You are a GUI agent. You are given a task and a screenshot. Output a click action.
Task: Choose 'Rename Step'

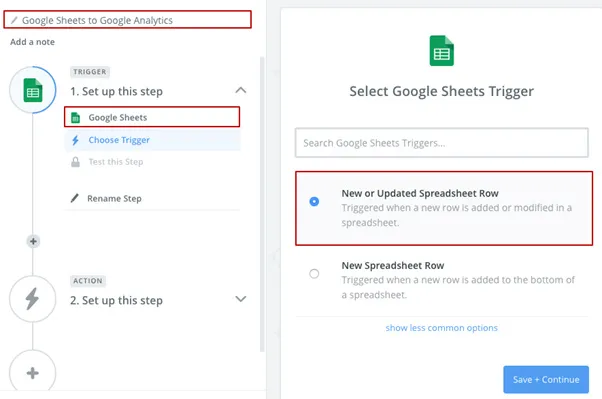tap(114, 199)
